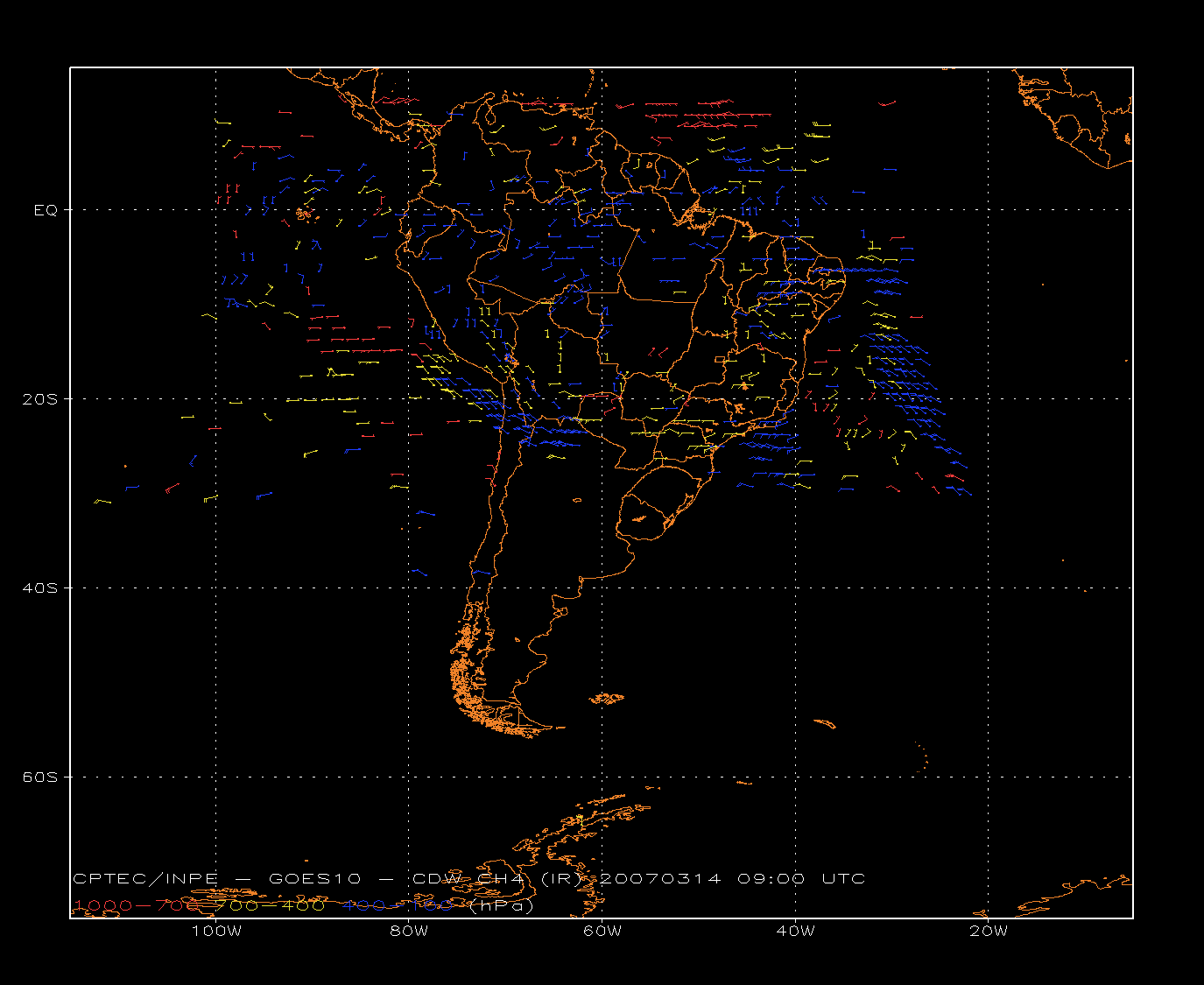The height and width of the screenshot is (985, 1204).
Task: Click the 20S latitude label
Action: pos(40,399)
